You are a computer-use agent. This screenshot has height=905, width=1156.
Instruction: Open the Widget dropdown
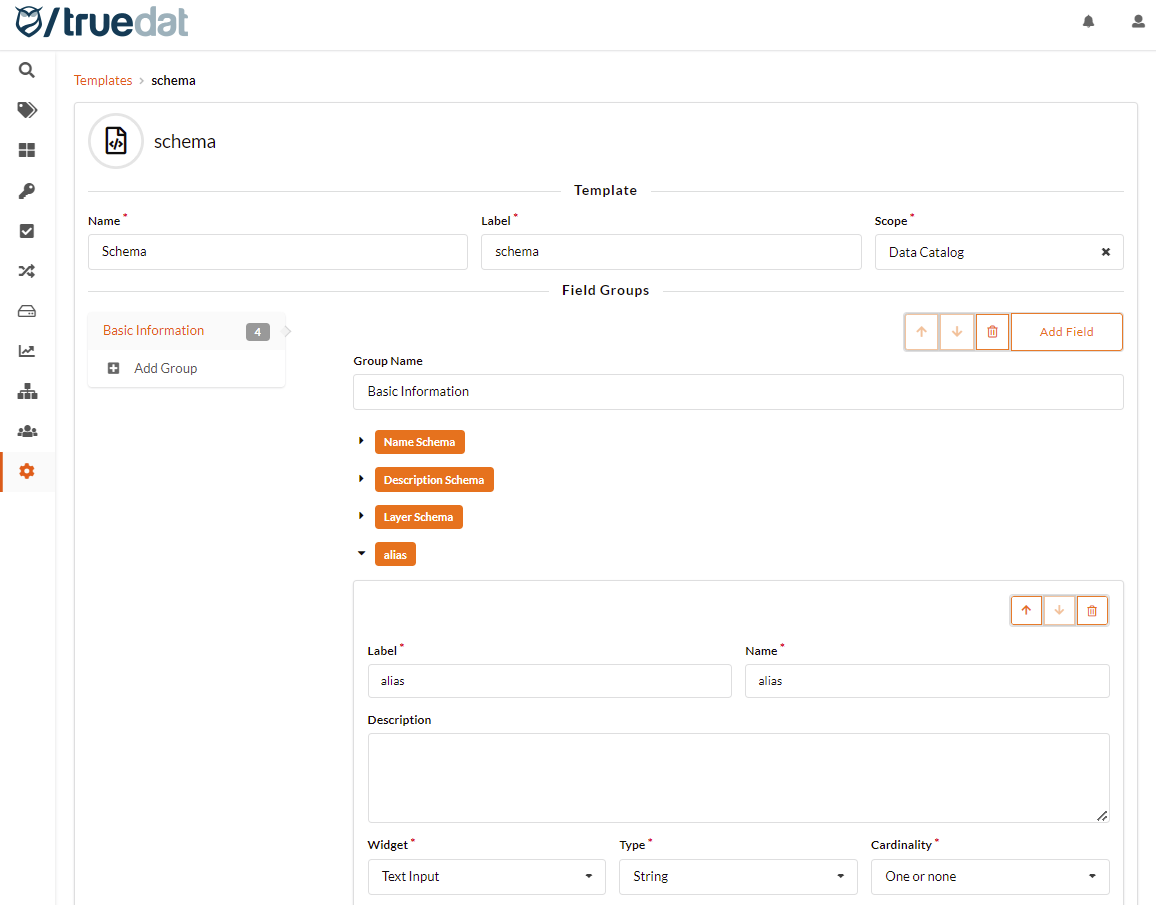[486, 877]
